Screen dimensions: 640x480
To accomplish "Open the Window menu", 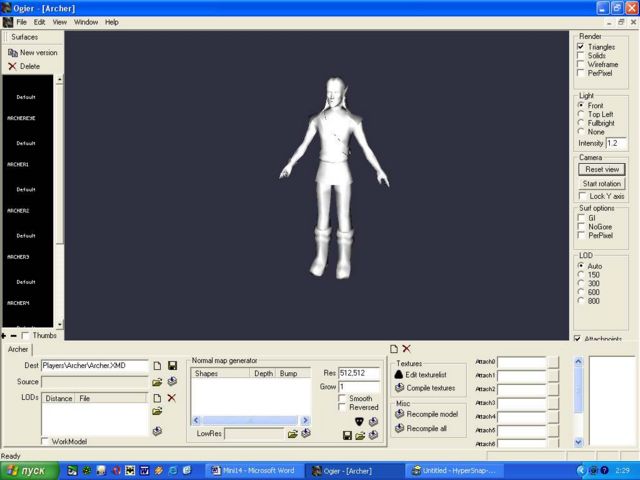I will tap(86, 22).
